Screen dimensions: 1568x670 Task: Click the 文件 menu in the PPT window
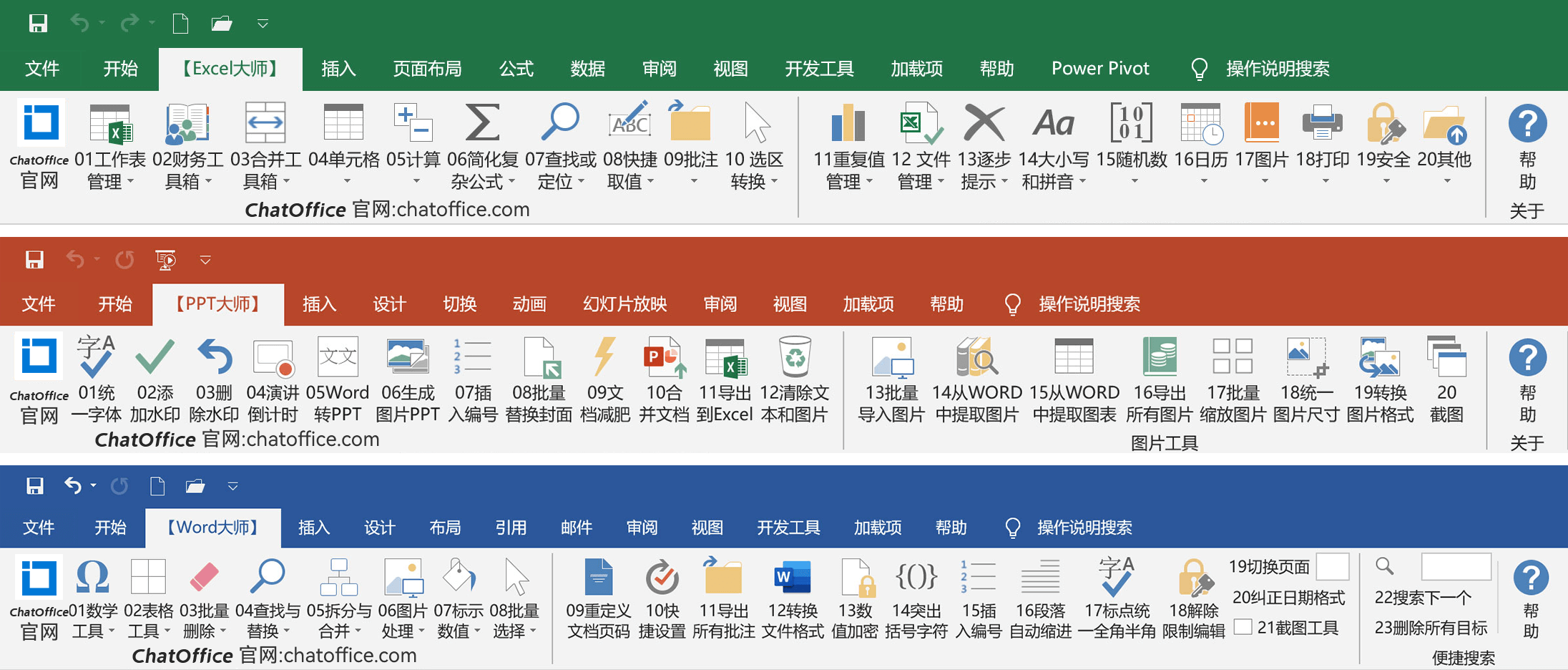(x=39, y=304)
